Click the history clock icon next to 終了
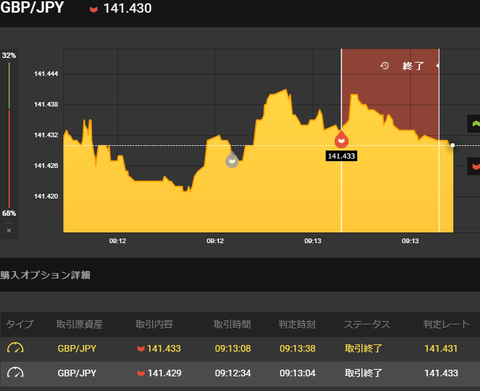Image resolution: width=480 pixels, height=391 pixels. coord(385,66)
